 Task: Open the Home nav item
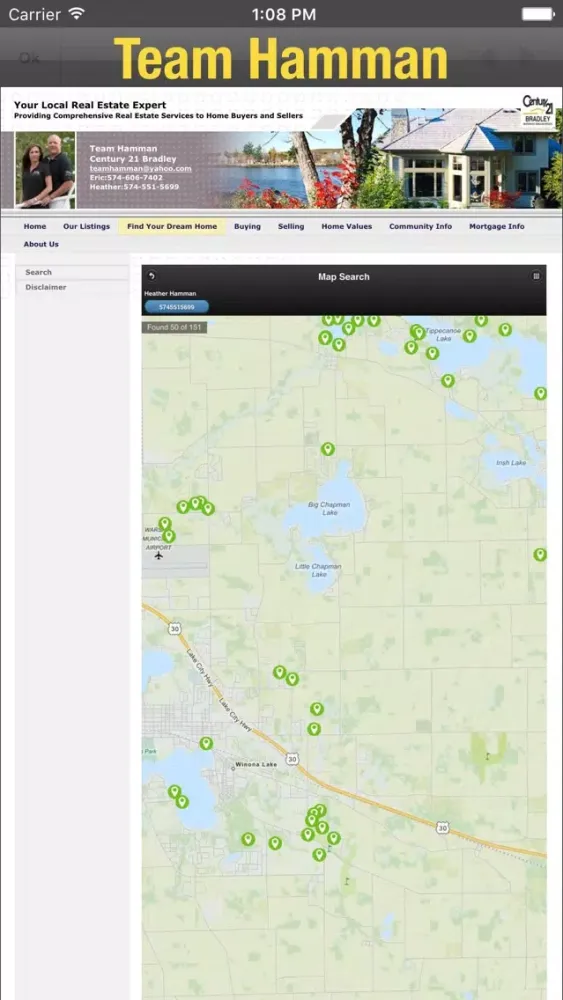tap(35, 226)
